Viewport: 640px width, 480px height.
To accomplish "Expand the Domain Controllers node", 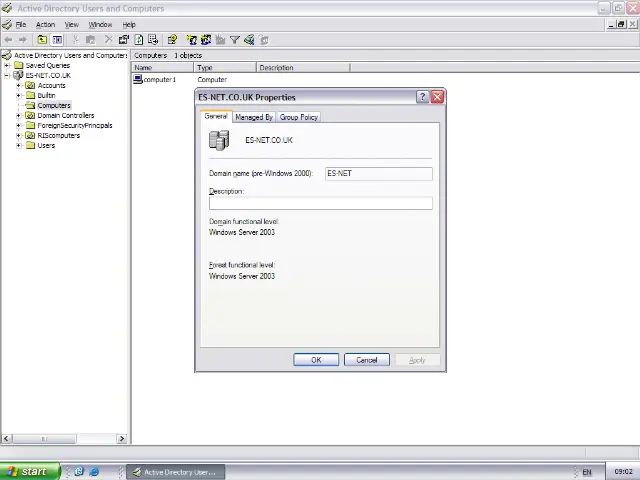I will (x=18, y=116).
